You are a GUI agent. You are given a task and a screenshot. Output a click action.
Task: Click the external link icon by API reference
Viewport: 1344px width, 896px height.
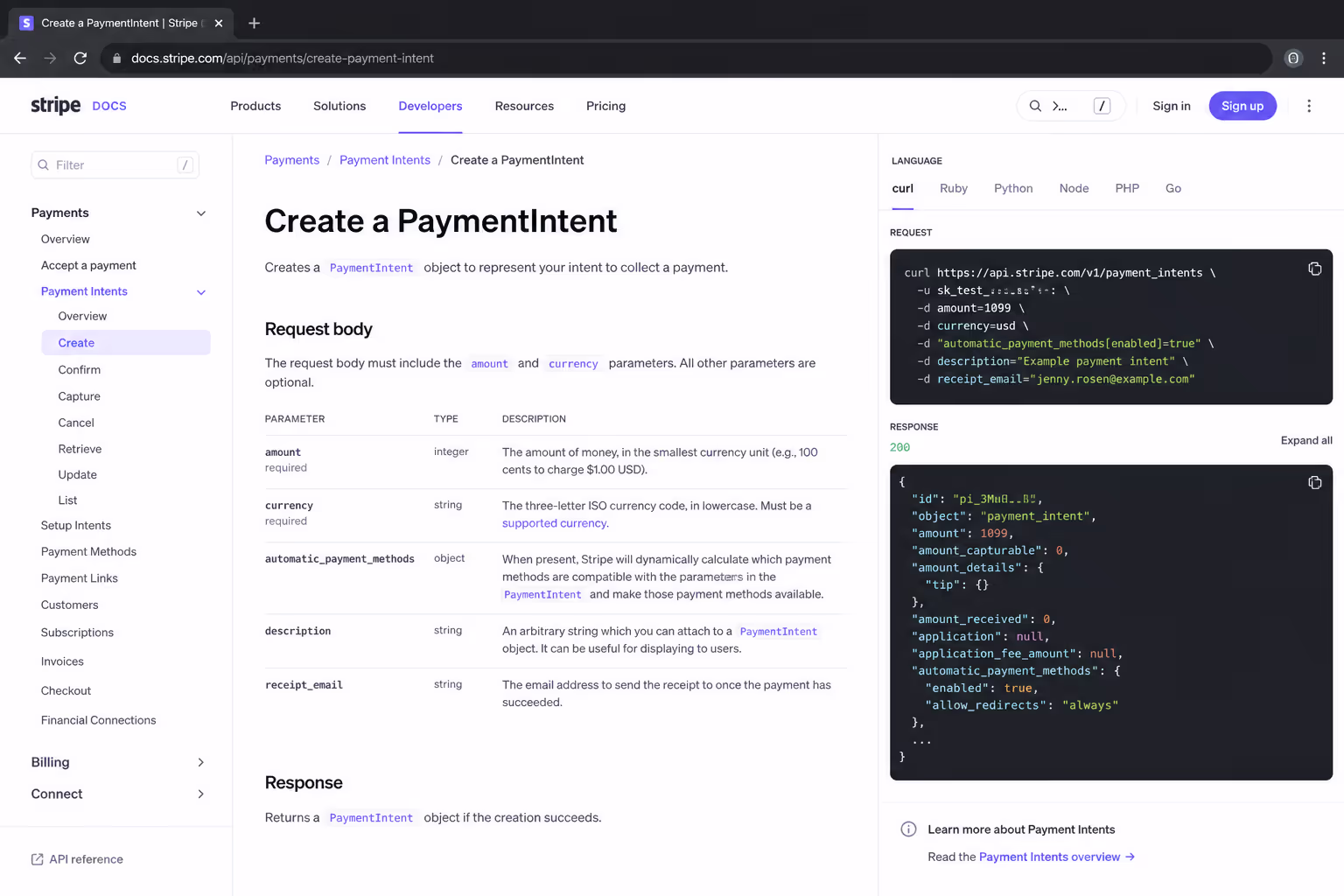pos(37,859)
